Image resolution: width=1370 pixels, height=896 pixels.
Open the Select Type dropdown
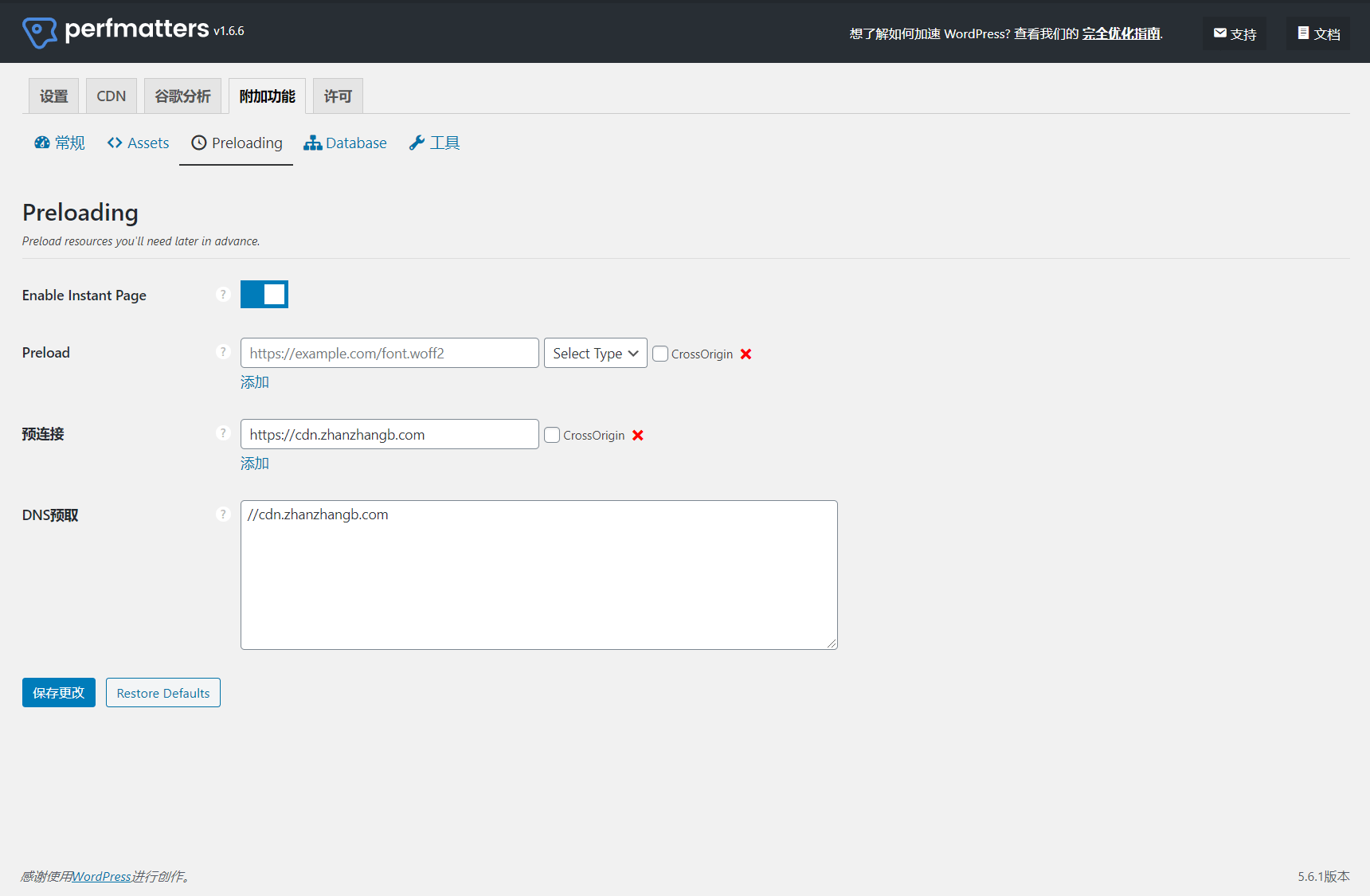coord(596,353)
